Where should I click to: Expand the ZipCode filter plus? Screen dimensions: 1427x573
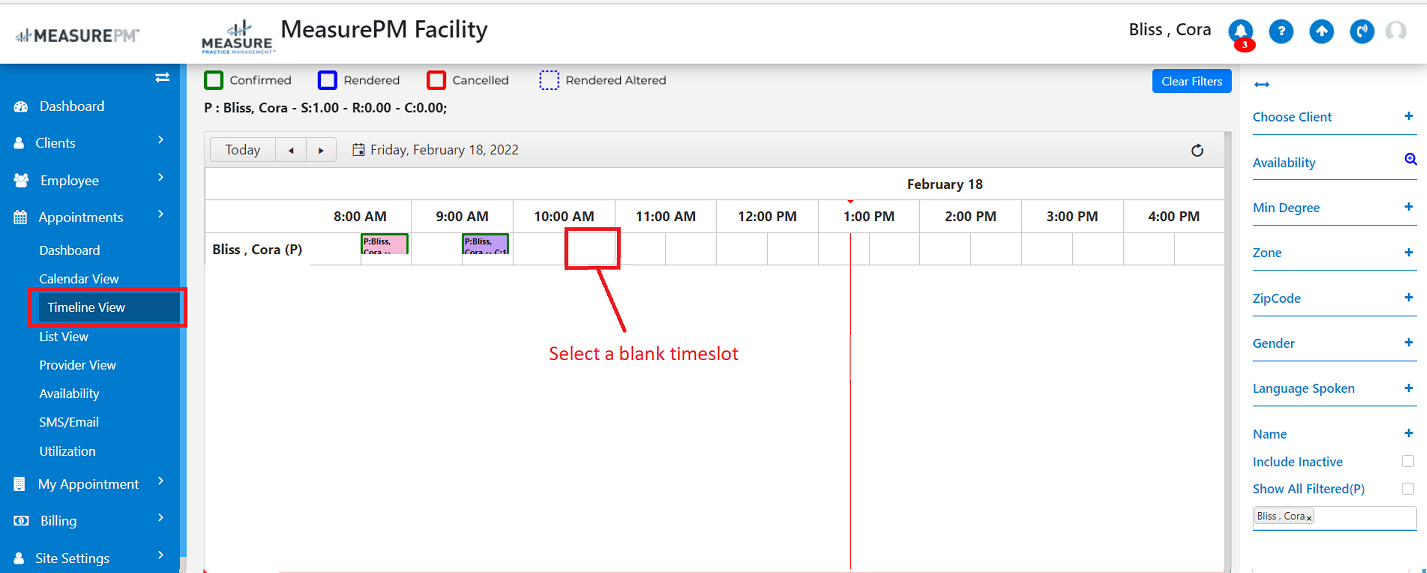pos(1409,297)
